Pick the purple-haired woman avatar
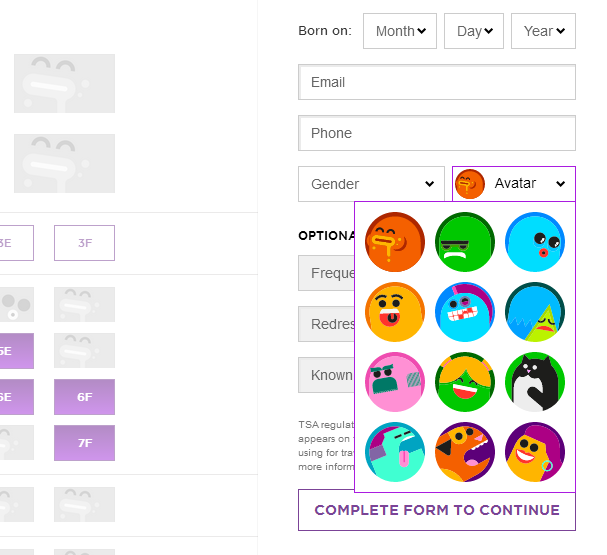The width and height of the screenshot is (607, 555). click(535, 452)
